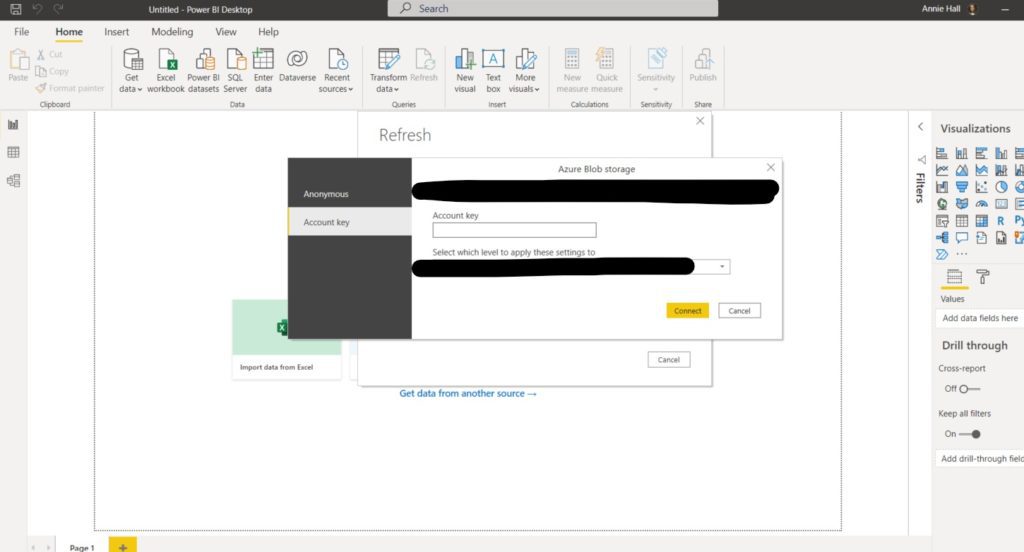1024x552 pixels.
Task: Click the yellow Connect button
Action: (688, 311)
